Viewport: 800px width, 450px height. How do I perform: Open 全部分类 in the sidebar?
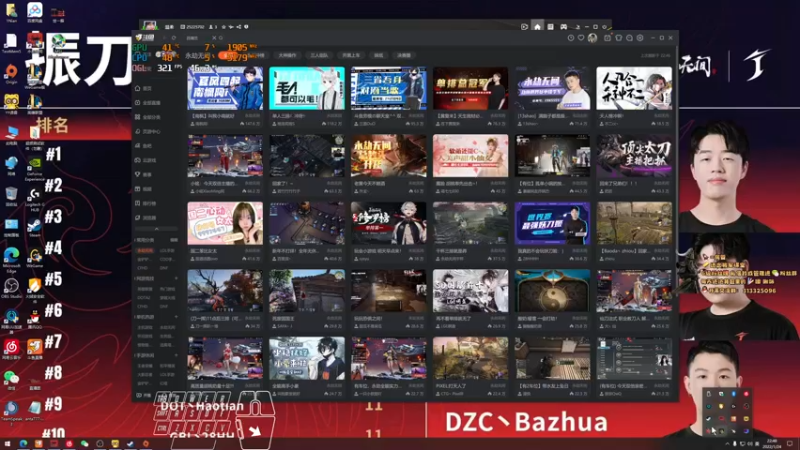click(x=148, y=117)
